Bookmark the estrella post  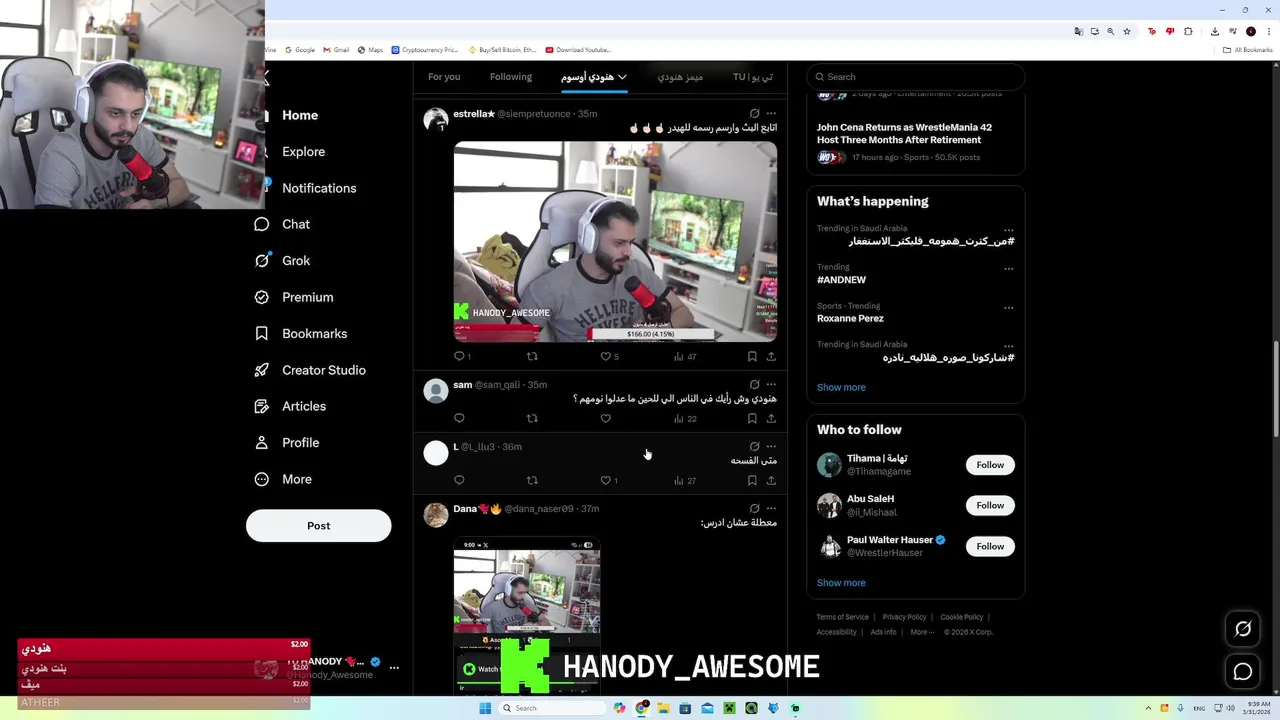[x=752, y=356]
